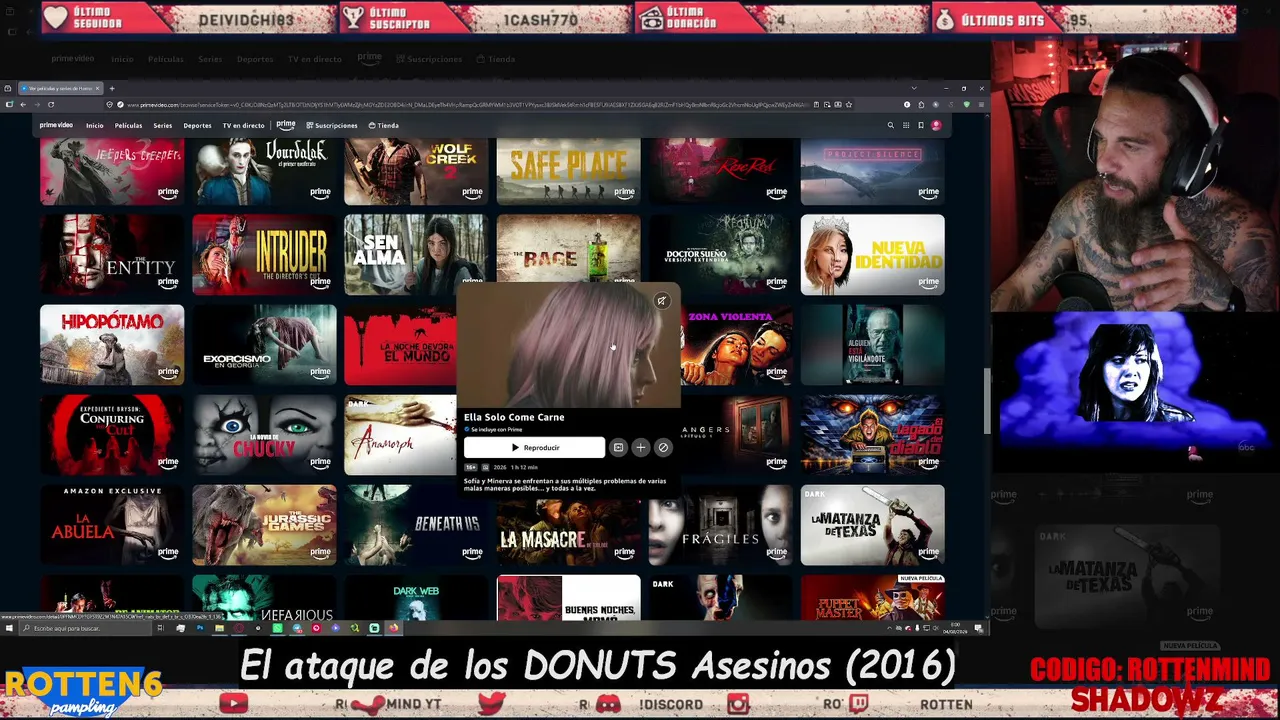Open the Series menu

162,125
